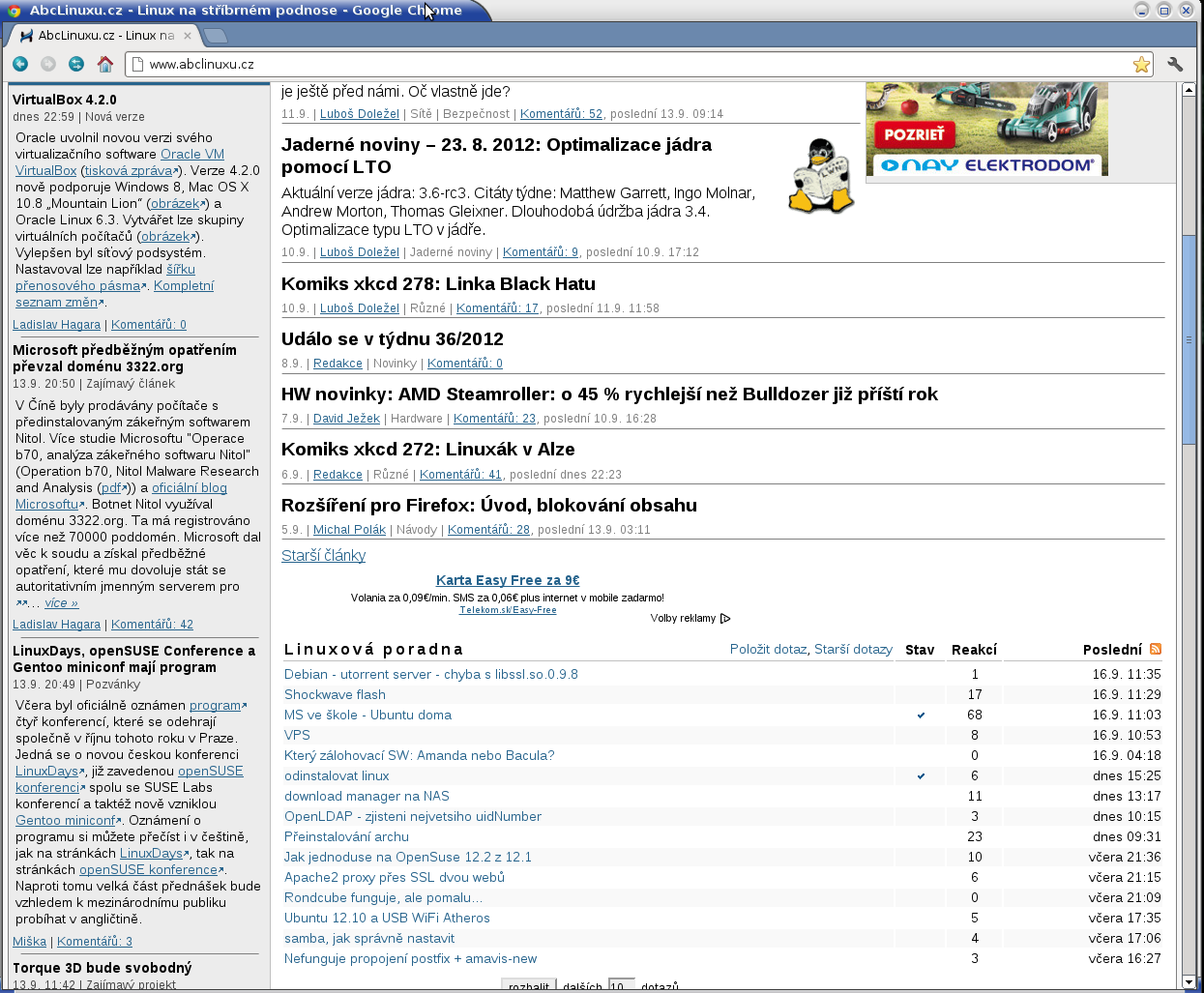
Task: Click Karta Easy Free za 9€ ad link
Action: coord(508,580)
